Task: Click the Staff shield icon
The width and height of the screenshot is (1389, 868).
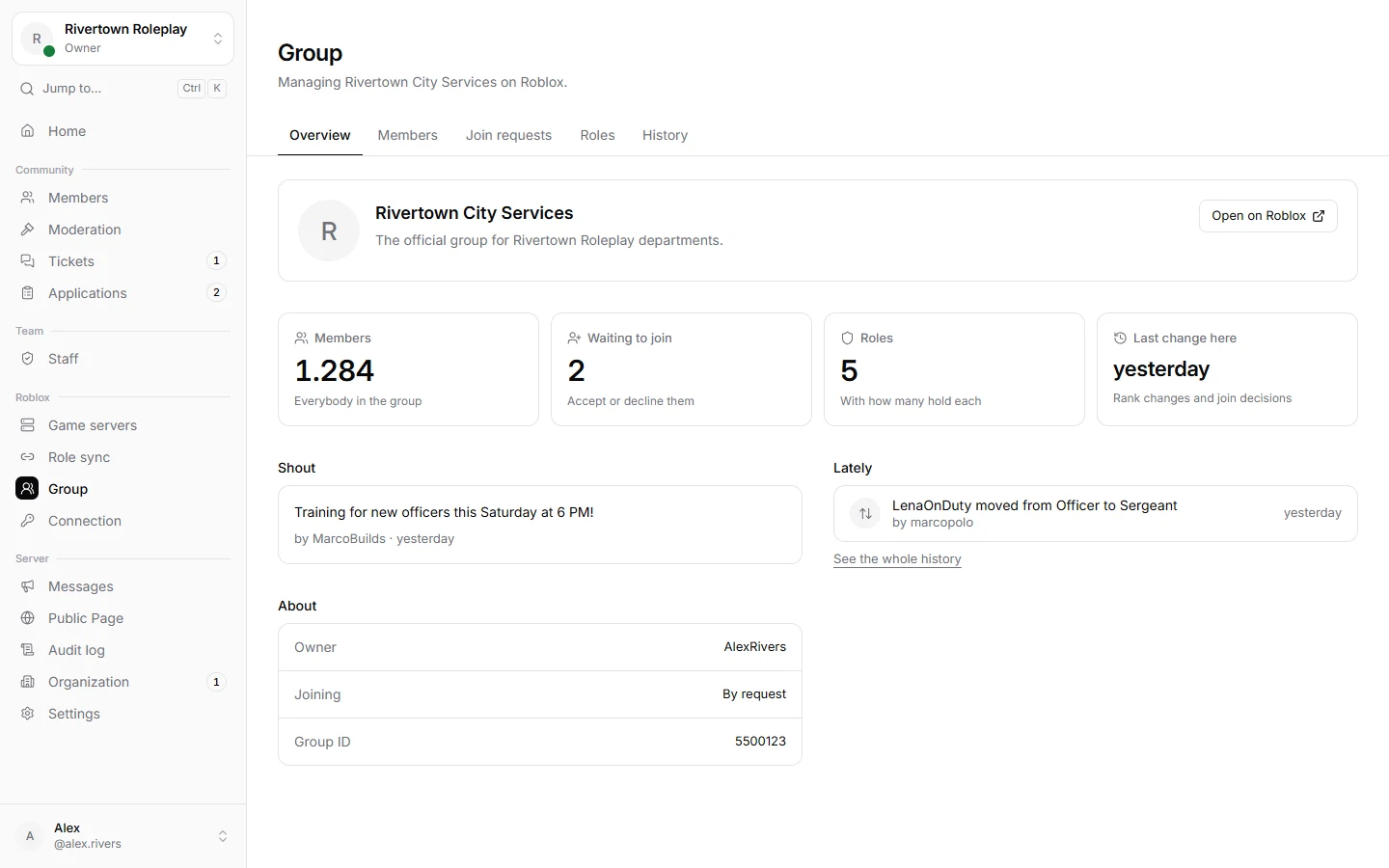Action: (28, 359)
